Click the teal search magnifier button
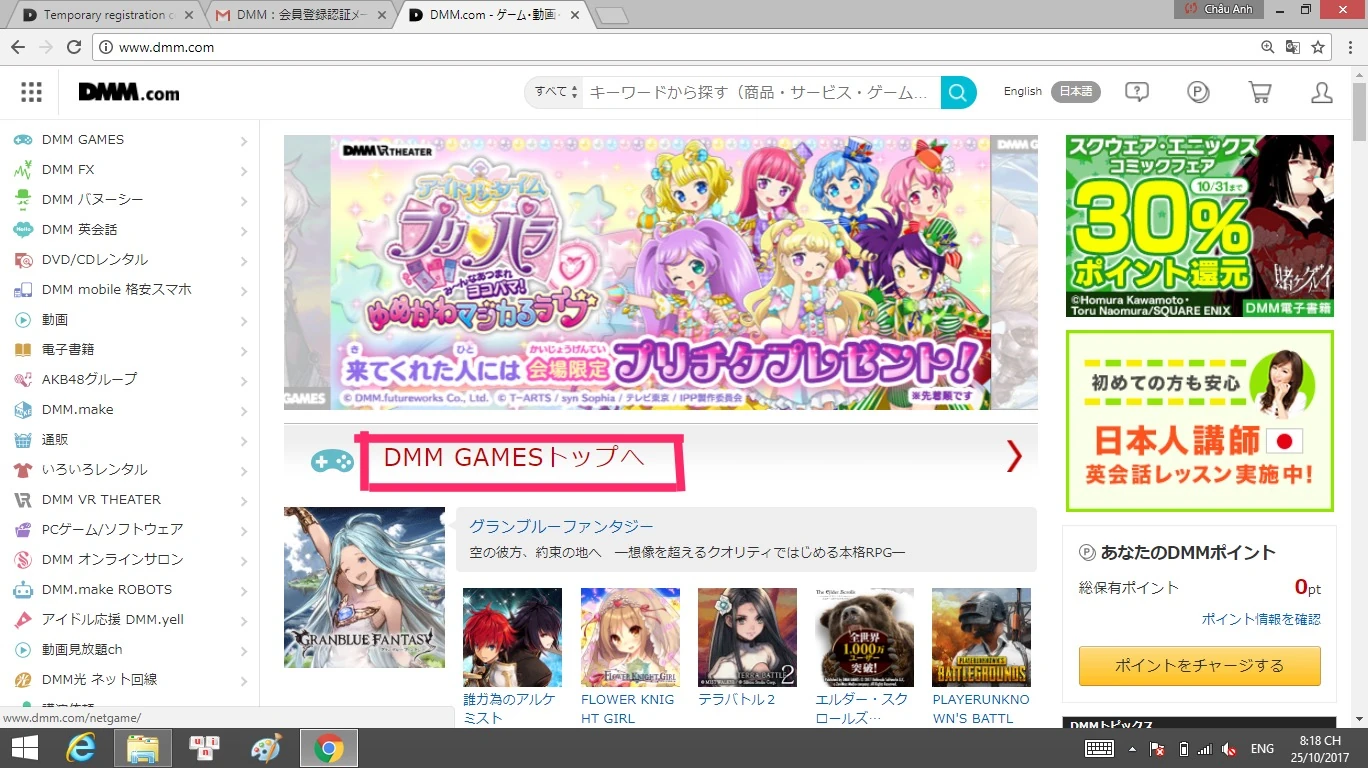1368x768 pixels. tap(958, 93)
